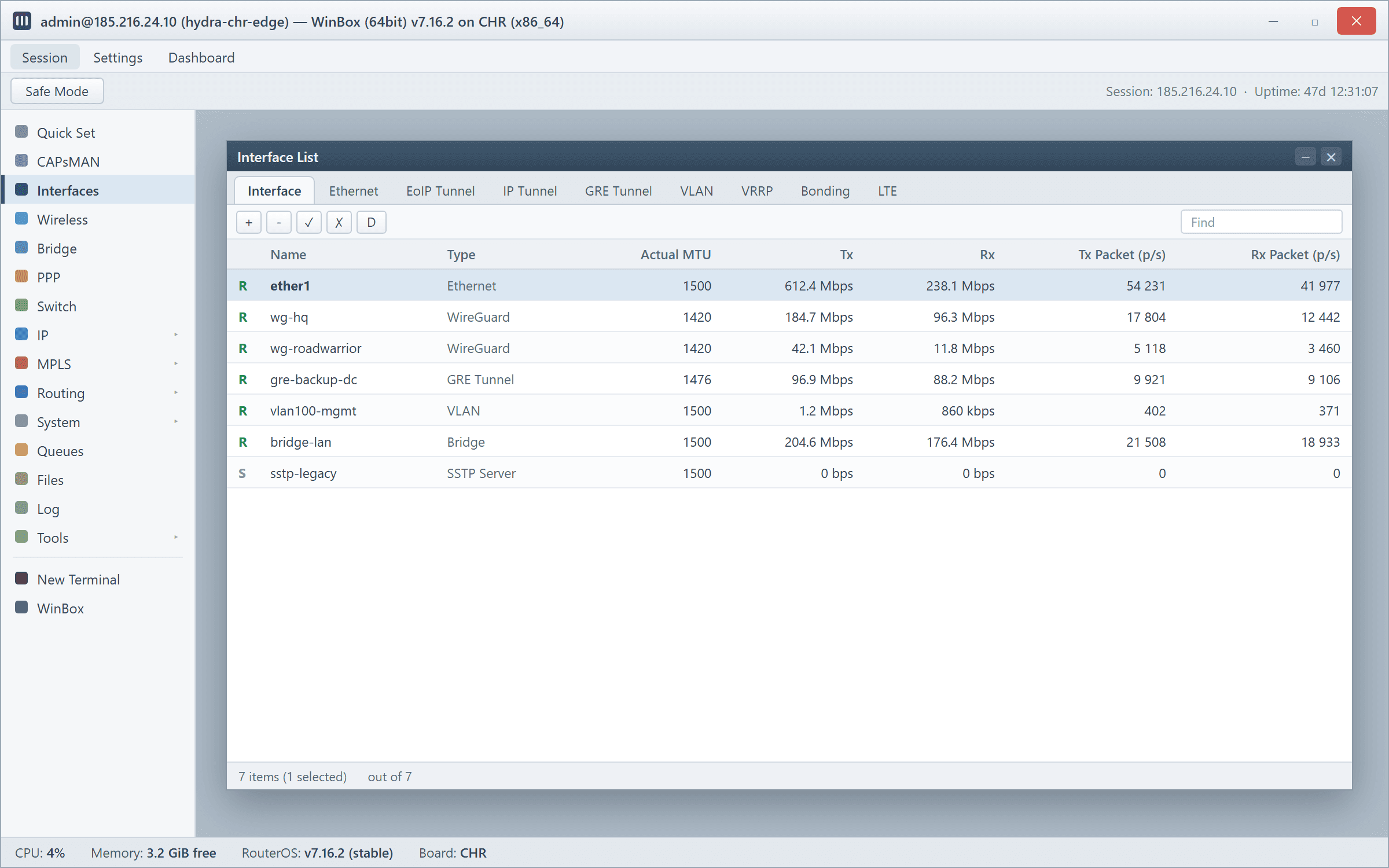This screenshot has width=1389, height=868.
Task: Open the Bridge section
Action: pyautogui.click(x=97, y=248)
